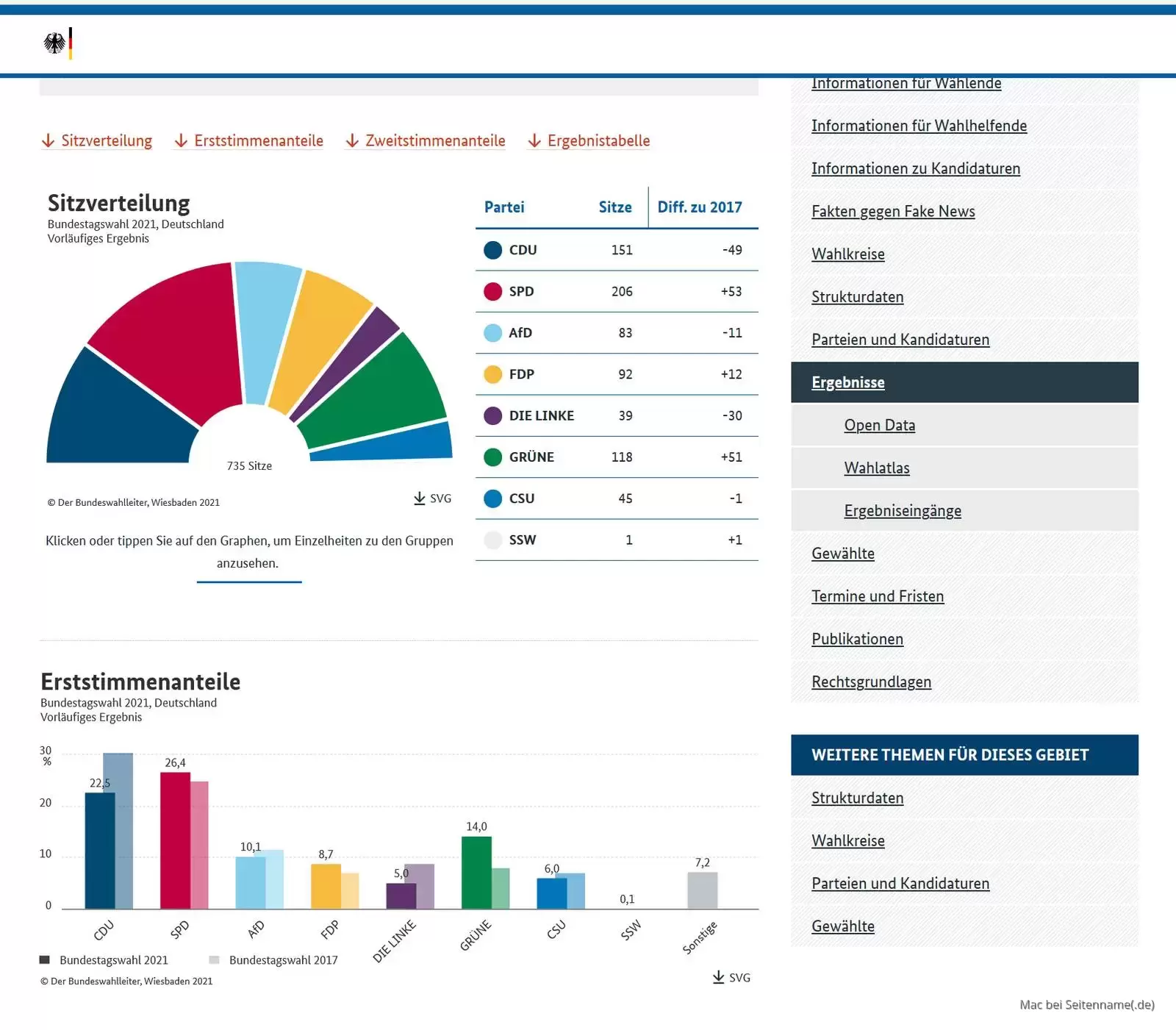Open the Ergebnisse menu item
This screenshot has height=1030, width=1176.
point(847,382)
